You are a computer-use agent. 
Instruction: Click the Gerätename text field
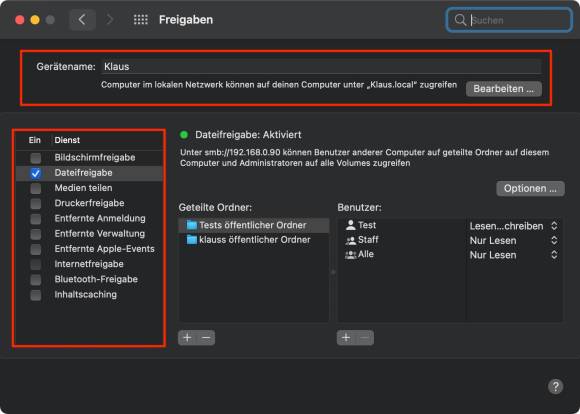coord(321,67)
